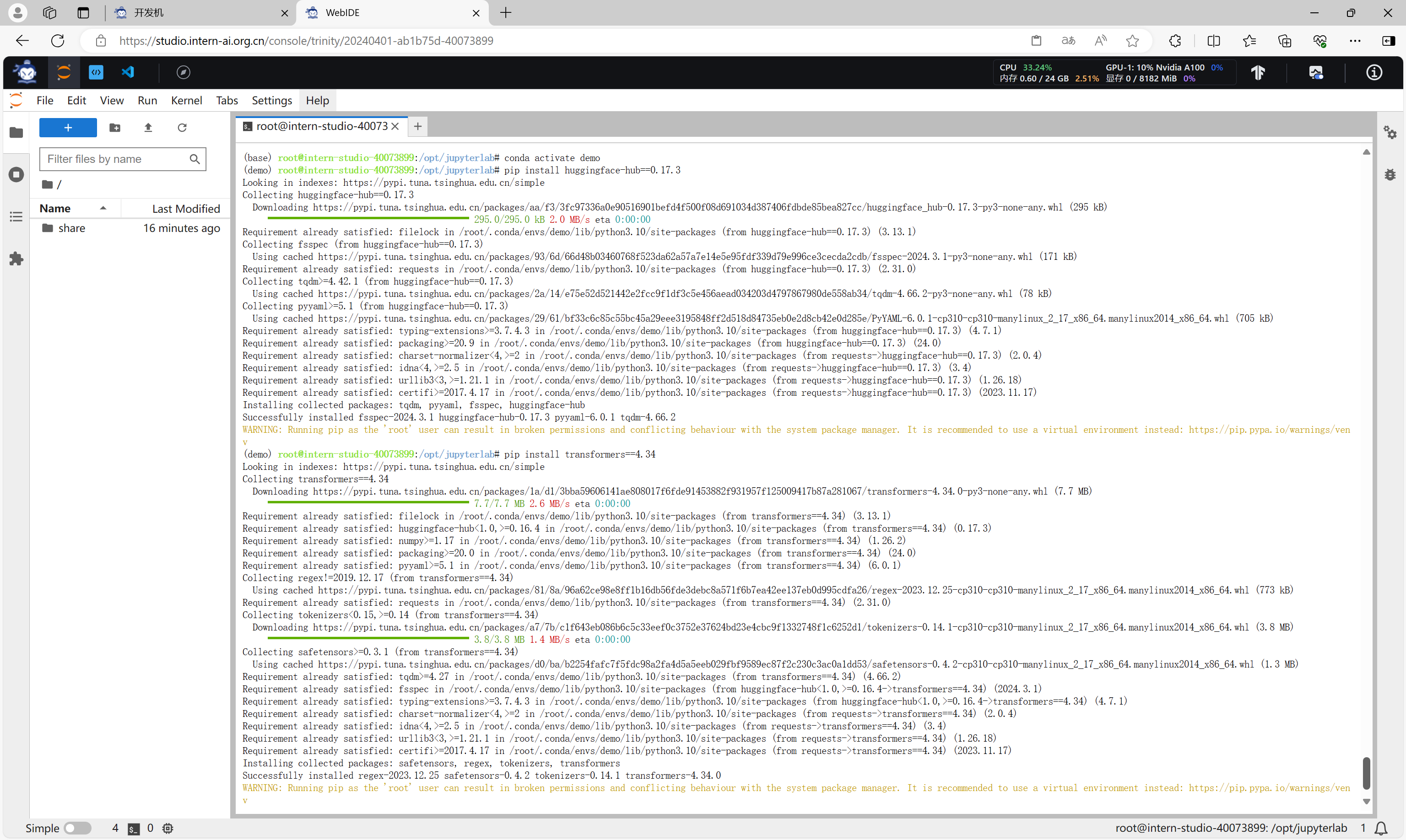Open Running Terminals and Kernels sidebar icon
1406x840 pixels.
coord(16,174)
